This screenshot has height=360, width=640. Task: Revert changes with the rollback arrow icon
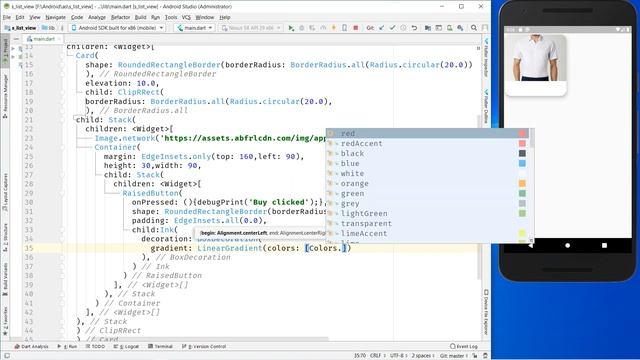tap(414, 28)
